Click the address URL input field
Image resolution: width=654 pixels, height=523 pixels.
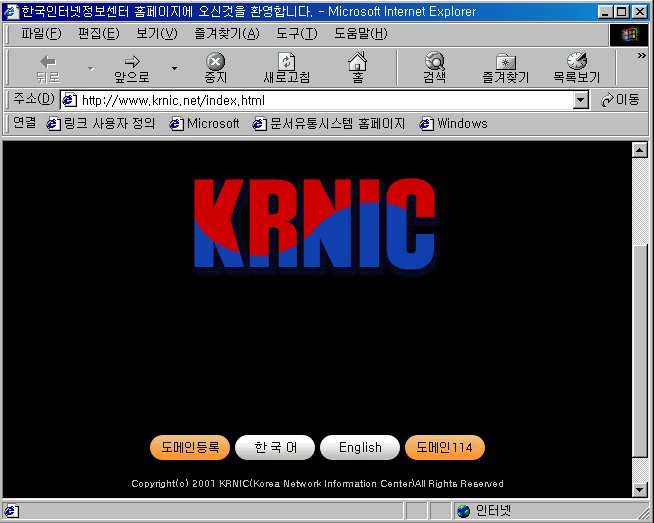pos(325,100)
